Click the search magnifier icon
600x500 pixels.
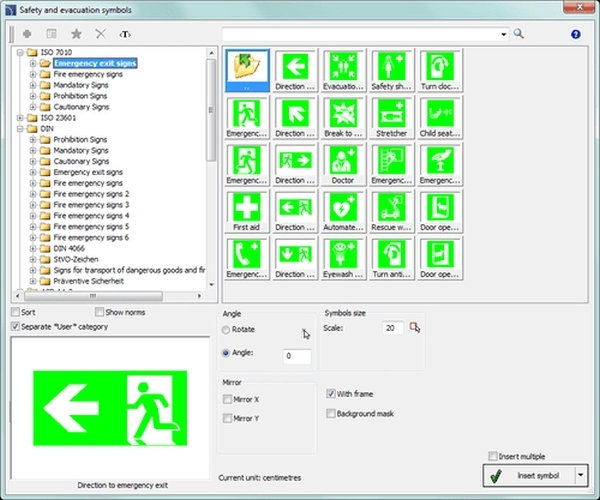pos(519,34)
